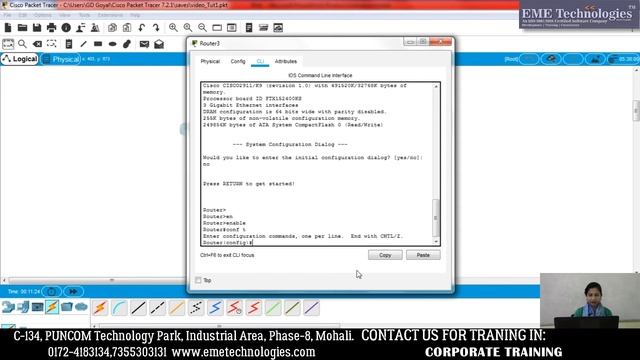This screenshot has width=640, height=360.
Task: Add a complex PDU with the open envelope
Action: tap(159, 44)
